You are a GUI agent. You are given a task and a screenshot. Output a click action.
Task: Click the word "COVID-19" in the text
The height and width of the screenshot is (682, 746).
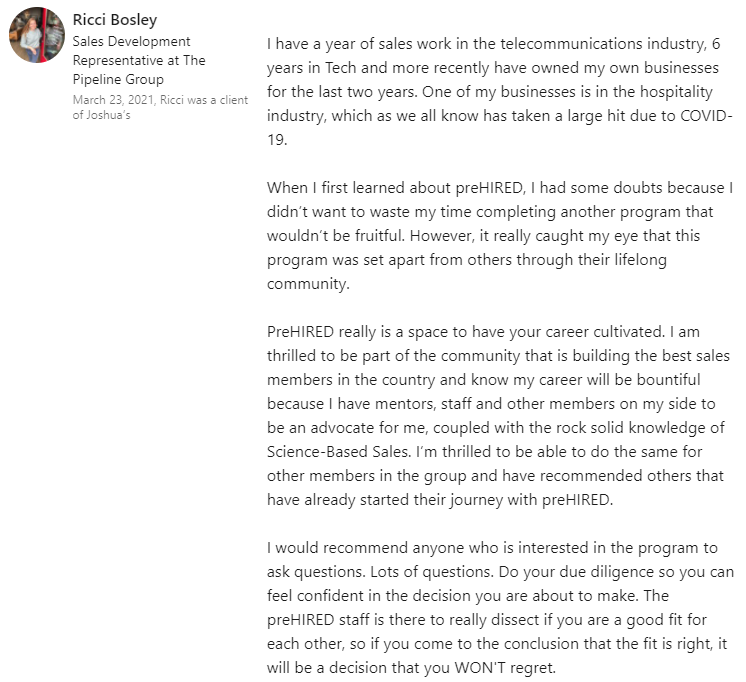(x=702, y=117)
